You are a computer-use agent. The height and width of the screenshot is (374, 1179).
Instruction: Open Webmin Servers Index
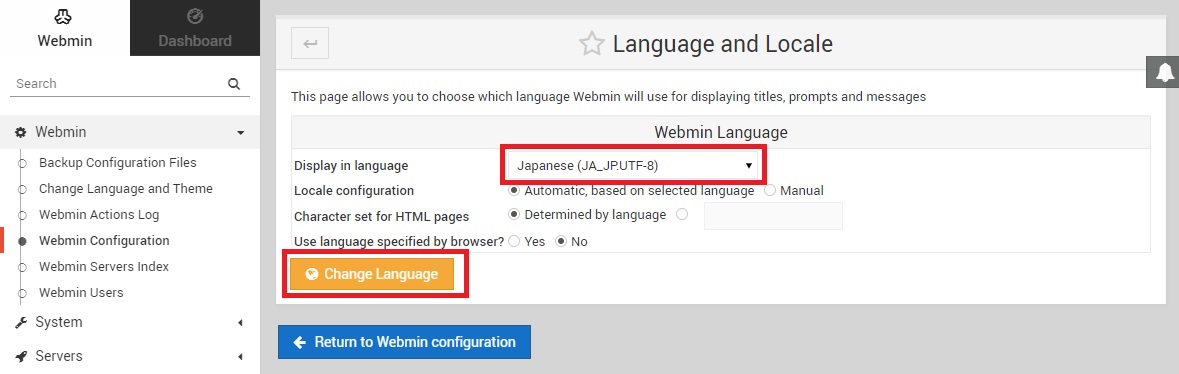[x=104, y=266]
